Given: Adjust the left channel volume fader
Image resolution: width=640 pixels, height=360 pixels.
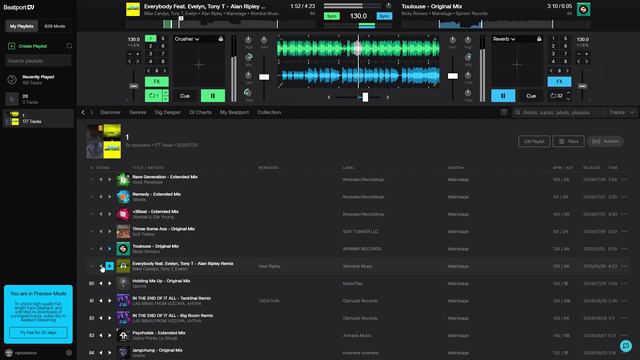Looking at the screenshot, I should [264, 77].
